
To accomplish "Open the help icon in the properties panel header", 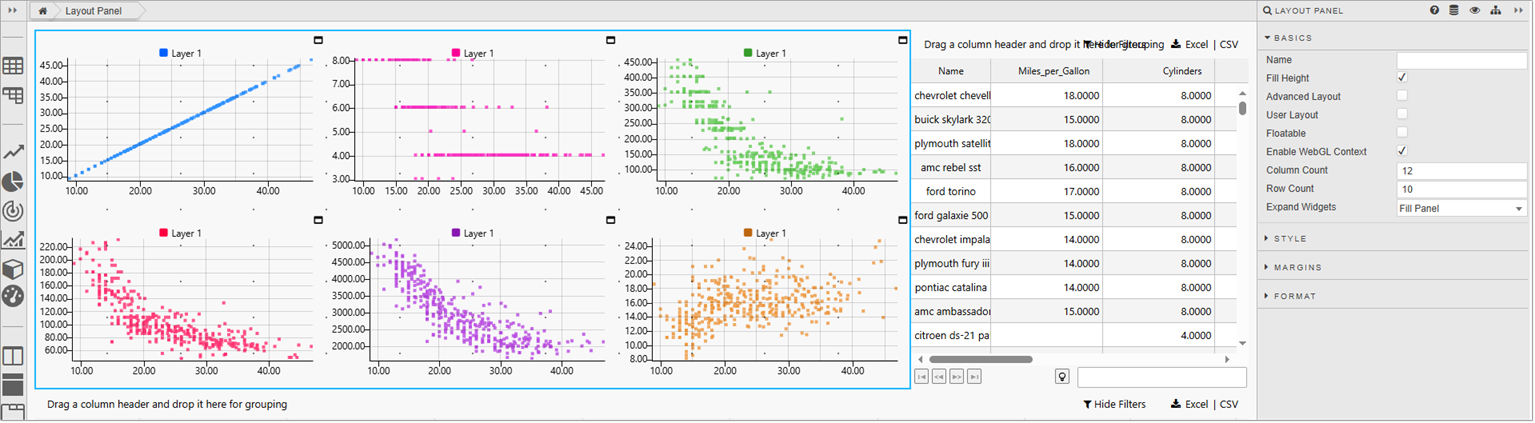I will pyautogui.click(x=1434, y=11).
